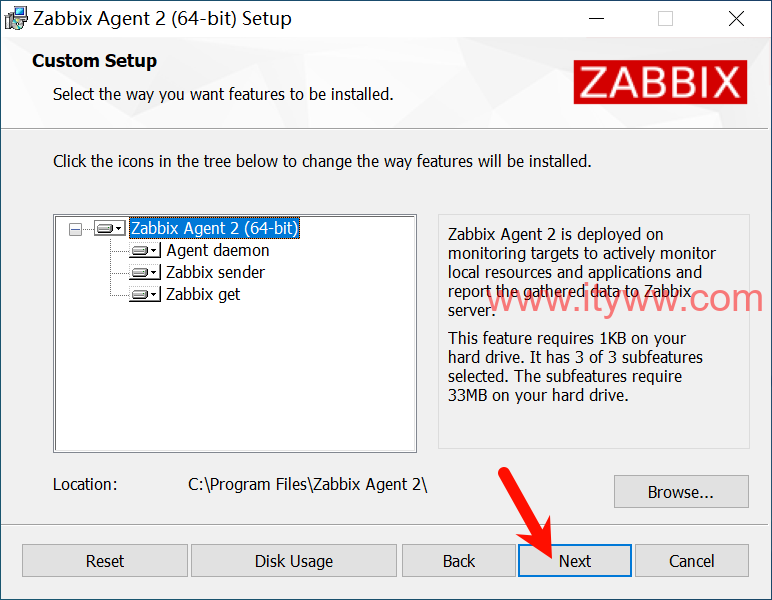The width and height of the screenshot is (772, 600).
Task: Reset the feature selections
Action: point(105,561)
